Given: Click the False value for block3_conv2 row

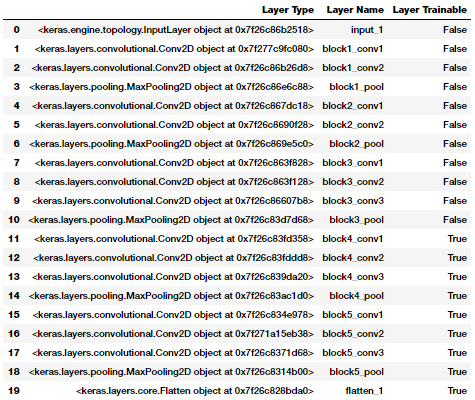Looking at the screenshot, I should (x=455, y=182).
